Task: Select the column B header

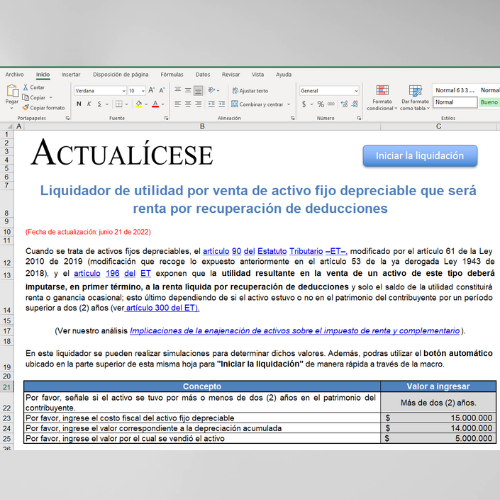Action: pos(202,126)
